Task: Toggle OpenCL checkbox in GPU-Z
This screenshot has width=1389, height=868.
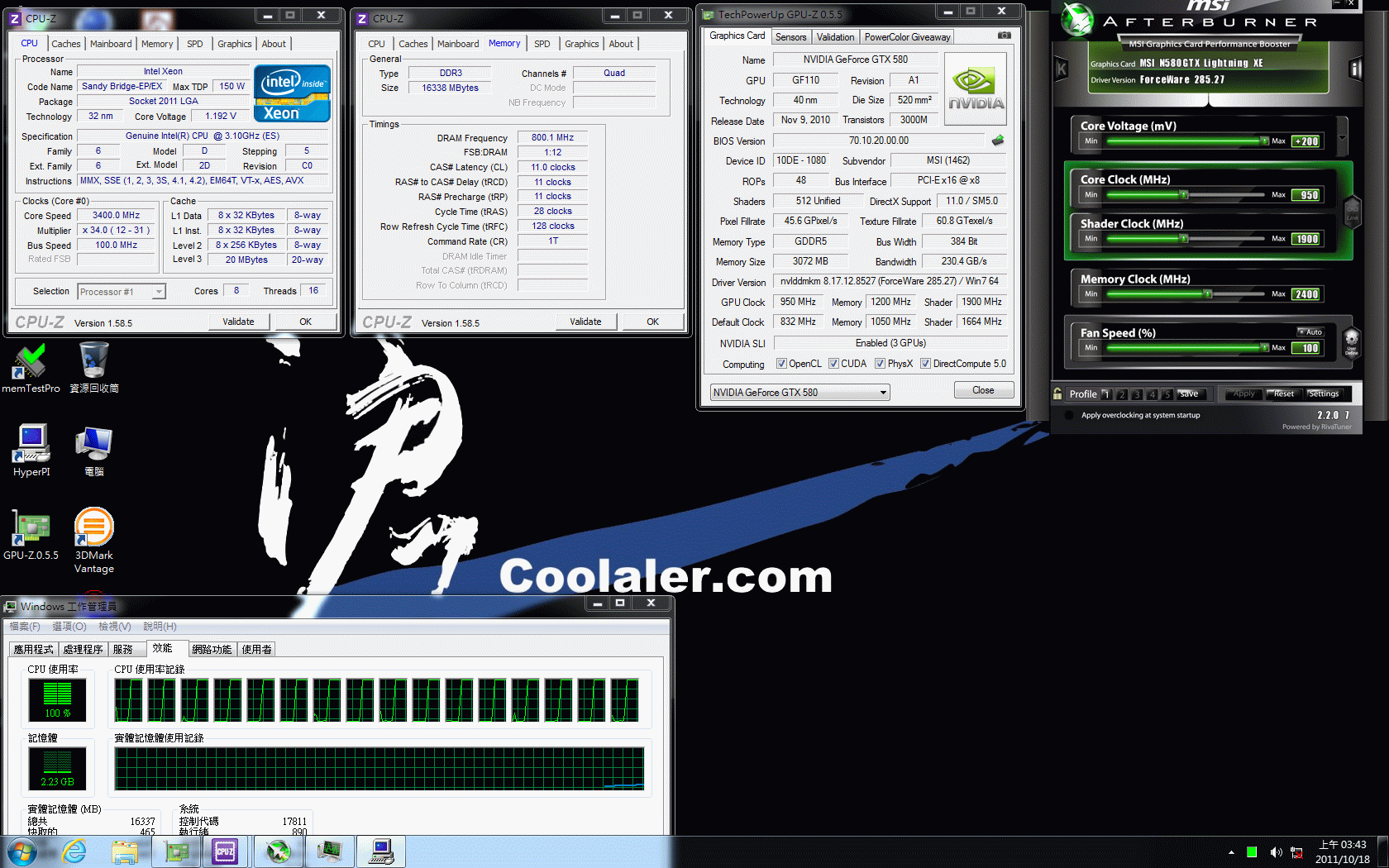Action: coord(781,364)
